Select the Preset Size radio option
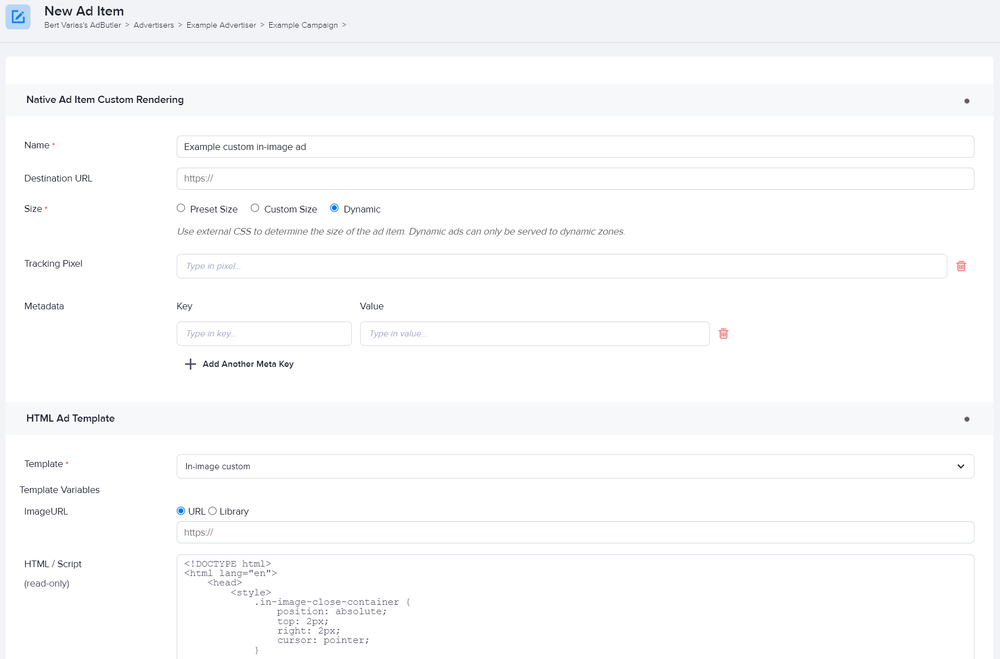This screenshot has height=659, width=1000. pyautogui.click(x=181, y=208)
